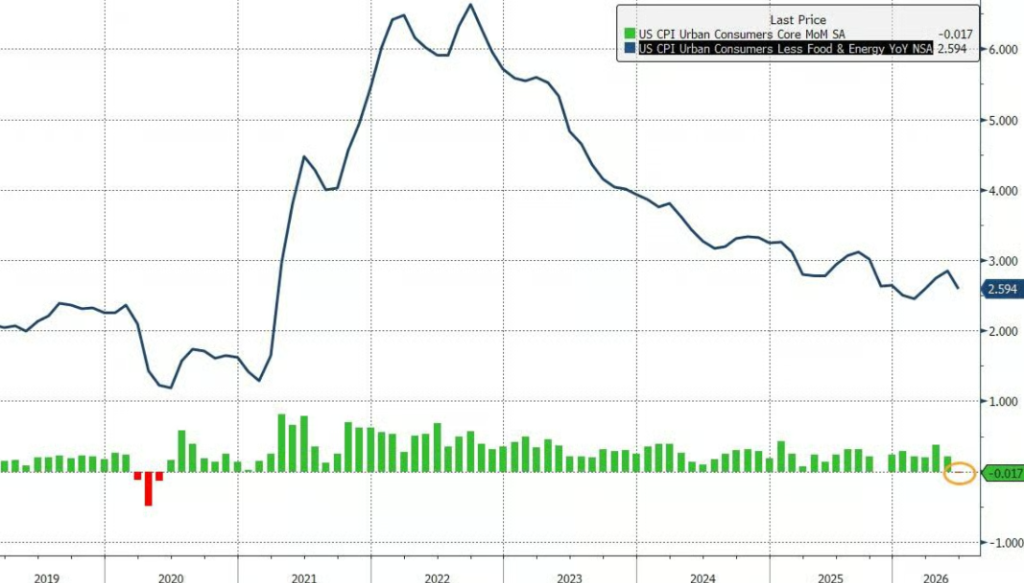Click the 2.000 y-axis label

(1003, 332)
